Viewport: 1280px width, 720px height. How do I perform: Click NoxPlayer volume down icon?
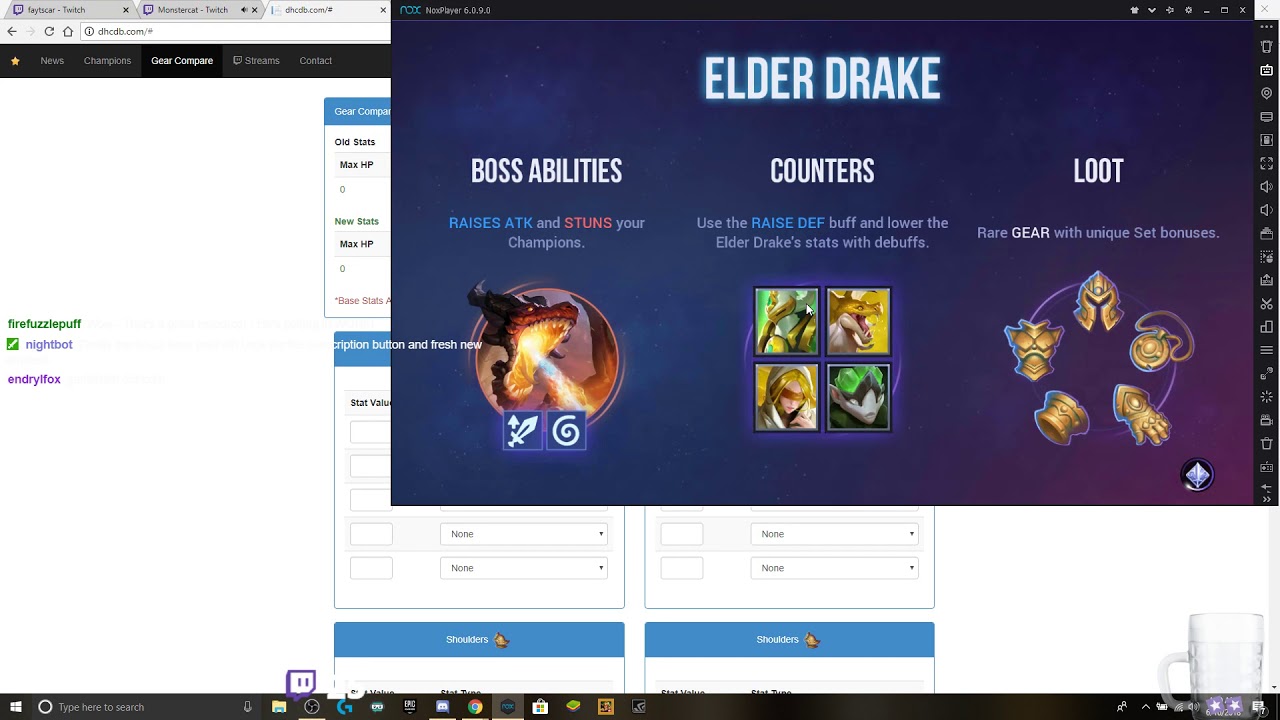[x=1267, y=210]
